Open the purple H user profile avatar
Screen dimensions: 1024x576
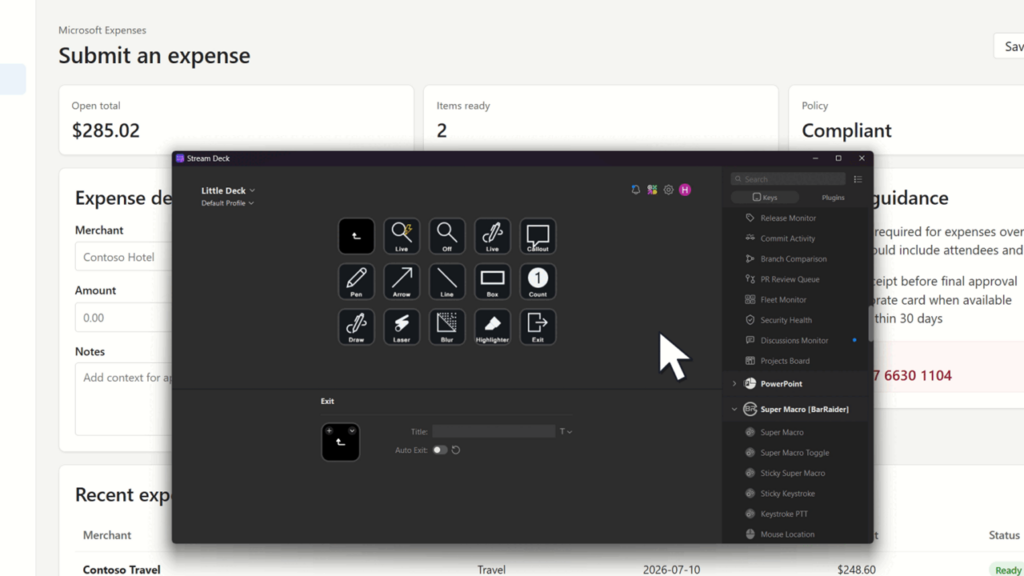pos(684,189)
